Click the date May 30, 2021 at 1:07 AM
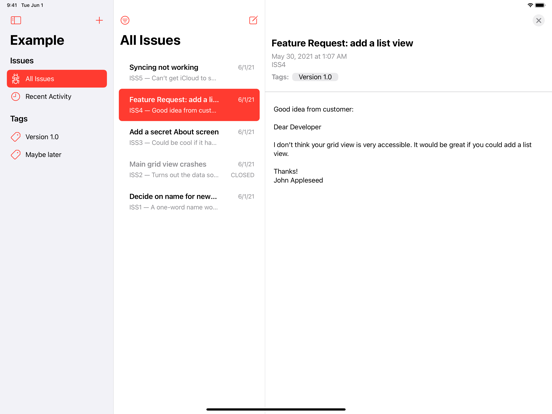 [x=309, y=56]
